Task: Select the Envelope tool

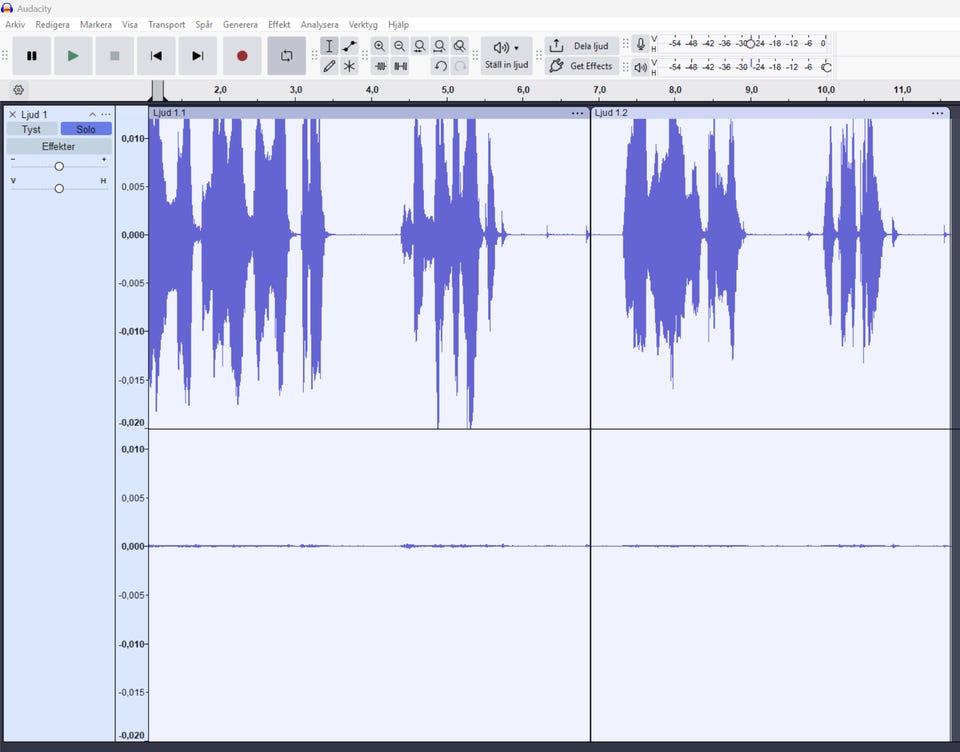Action: 349,46
